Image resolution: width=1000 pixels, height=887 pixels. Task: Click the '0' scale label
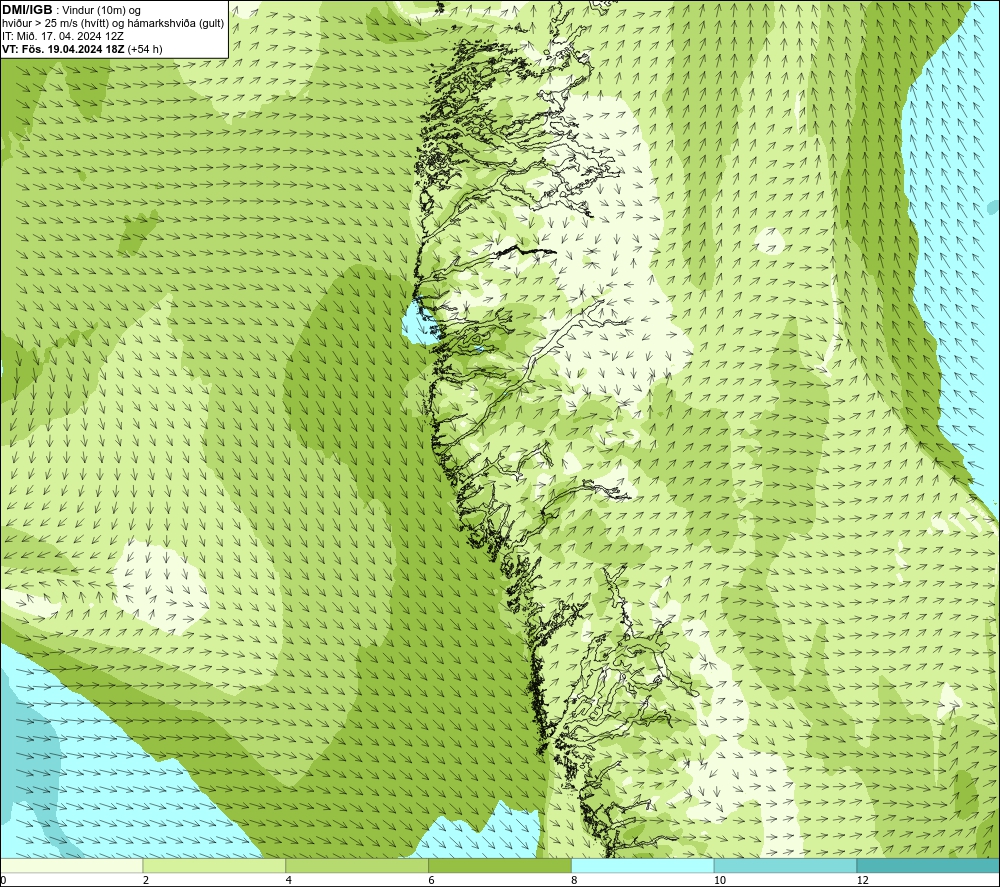click(x=3, y=881)
